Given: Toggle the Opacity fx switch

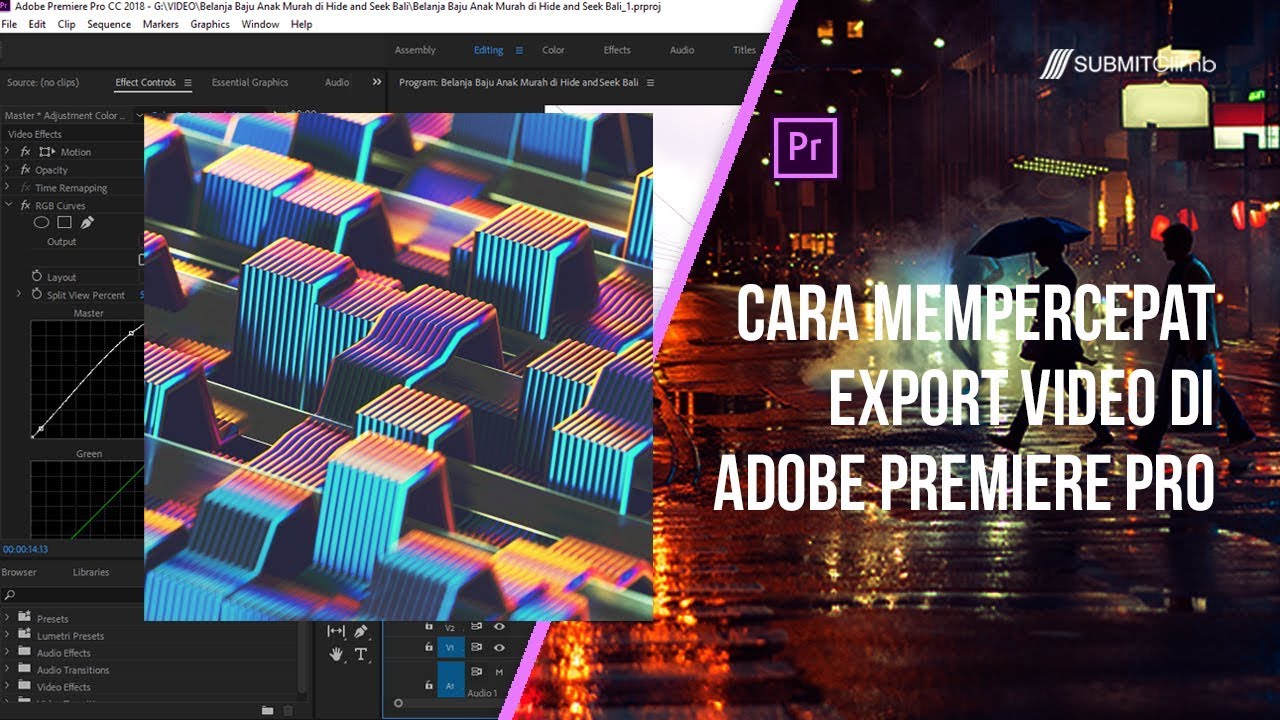Looking at the screenshot, I should pyautogui.click(x=25, y=170).
